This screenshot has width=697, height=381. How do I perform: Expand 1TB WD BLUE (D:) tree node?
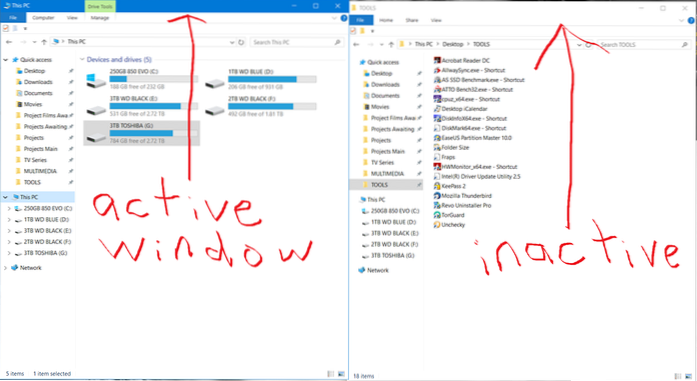9,220
